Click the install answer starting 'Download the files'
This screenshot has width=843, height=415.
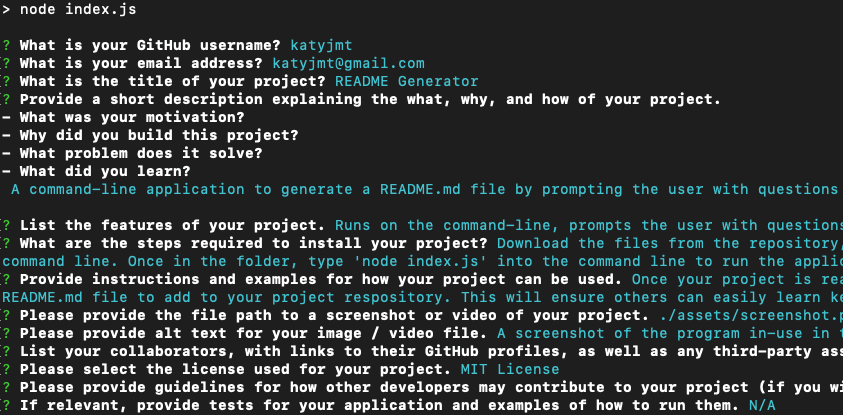668,243
